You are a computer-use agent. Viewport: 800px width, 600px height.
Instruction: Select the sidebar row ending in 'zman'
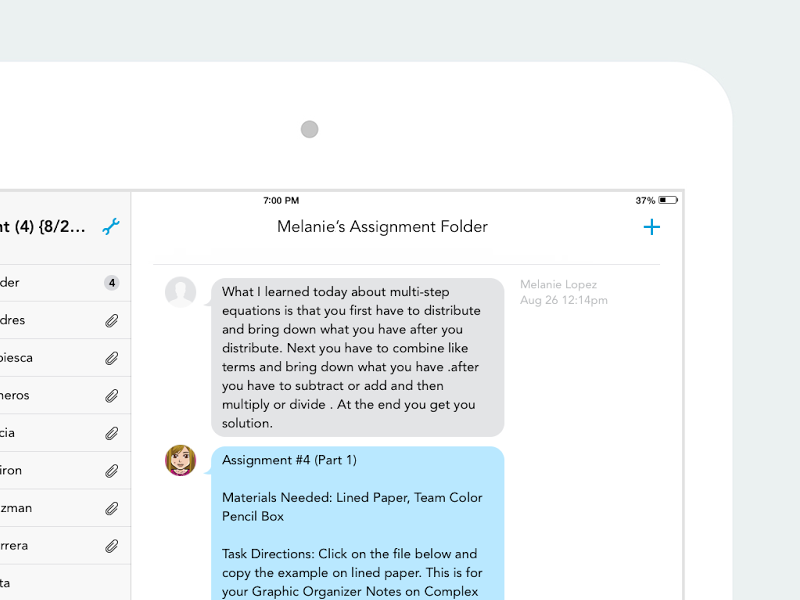pyautogui.click(x=65, y=509)
